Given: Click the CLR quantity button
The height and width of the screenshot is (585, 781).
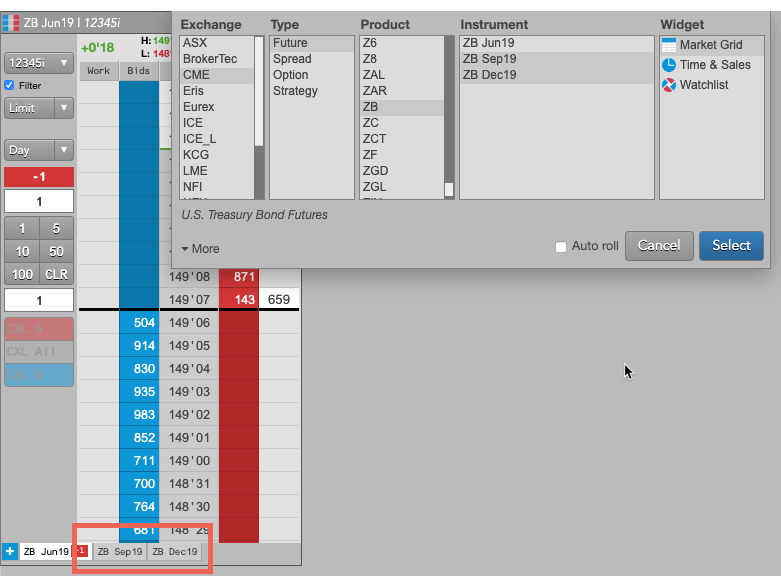Looking at the screenshot, I should pyautogui.click(x=56, y=275).
